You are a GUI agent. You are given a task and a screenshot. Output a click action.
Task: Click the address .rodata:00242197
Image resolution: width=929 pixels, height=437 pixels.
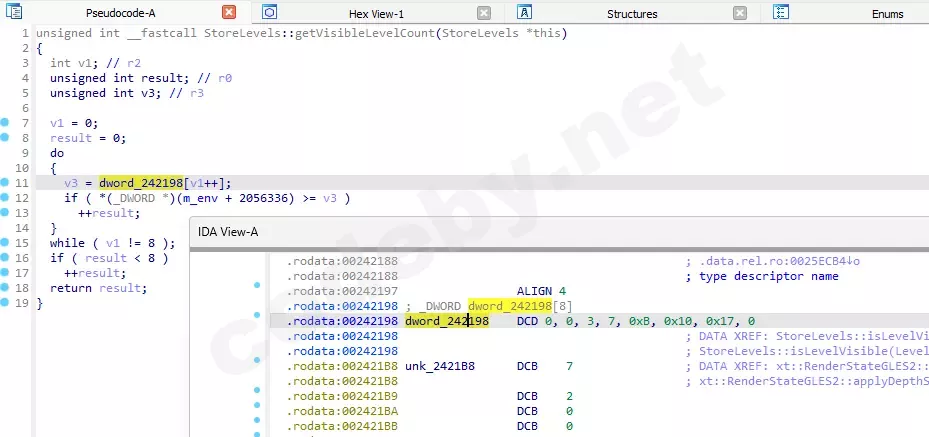tap(342, 291)
